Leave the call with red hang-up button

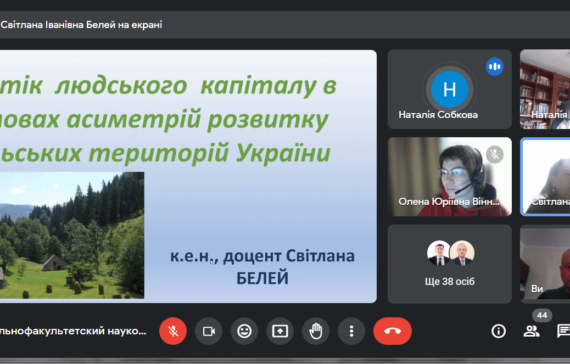tap(393, 331)
